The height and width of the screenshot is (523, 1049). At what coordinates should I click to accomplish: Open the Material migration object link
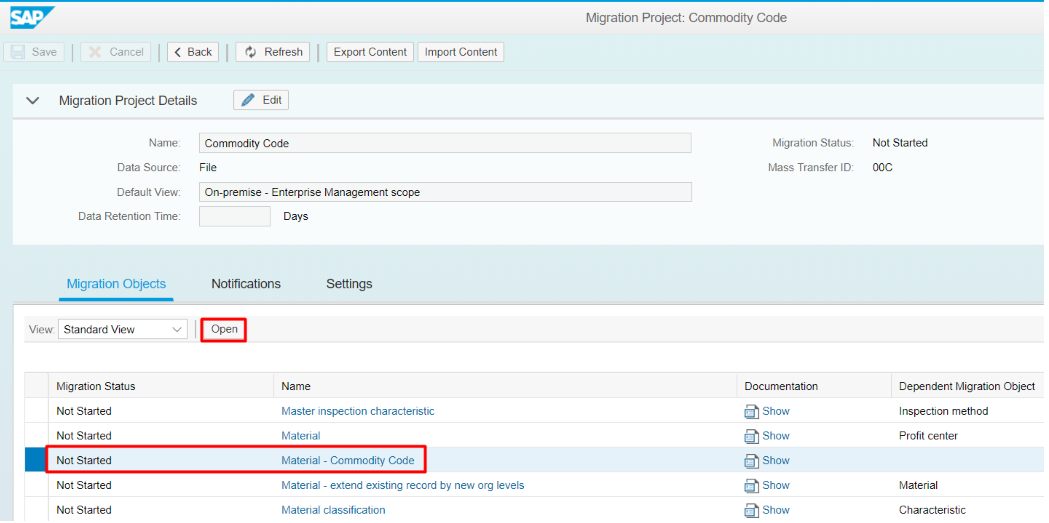pyautogui.click(x=300, y=436)
